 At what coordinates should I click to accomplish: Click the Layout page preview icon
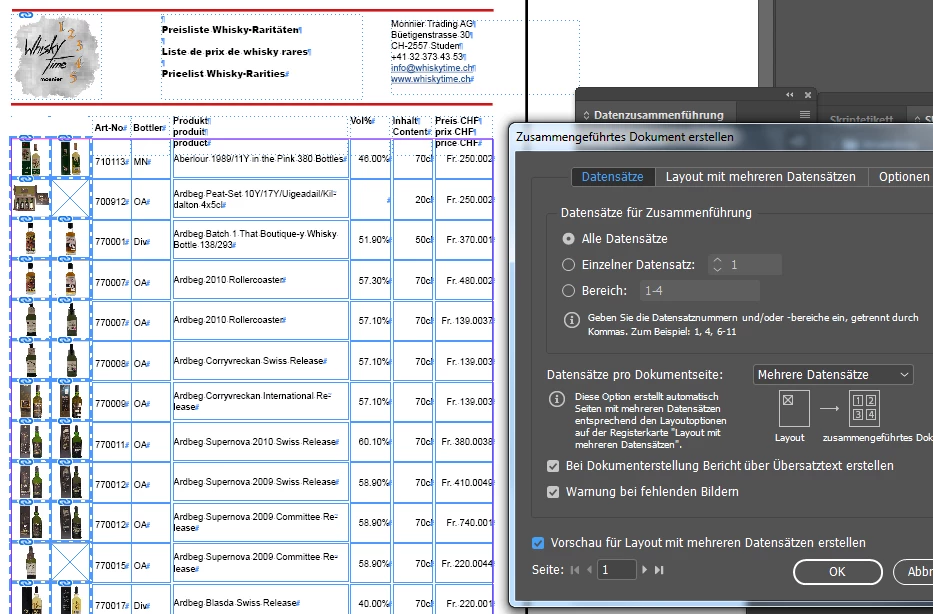click(794, 408)
